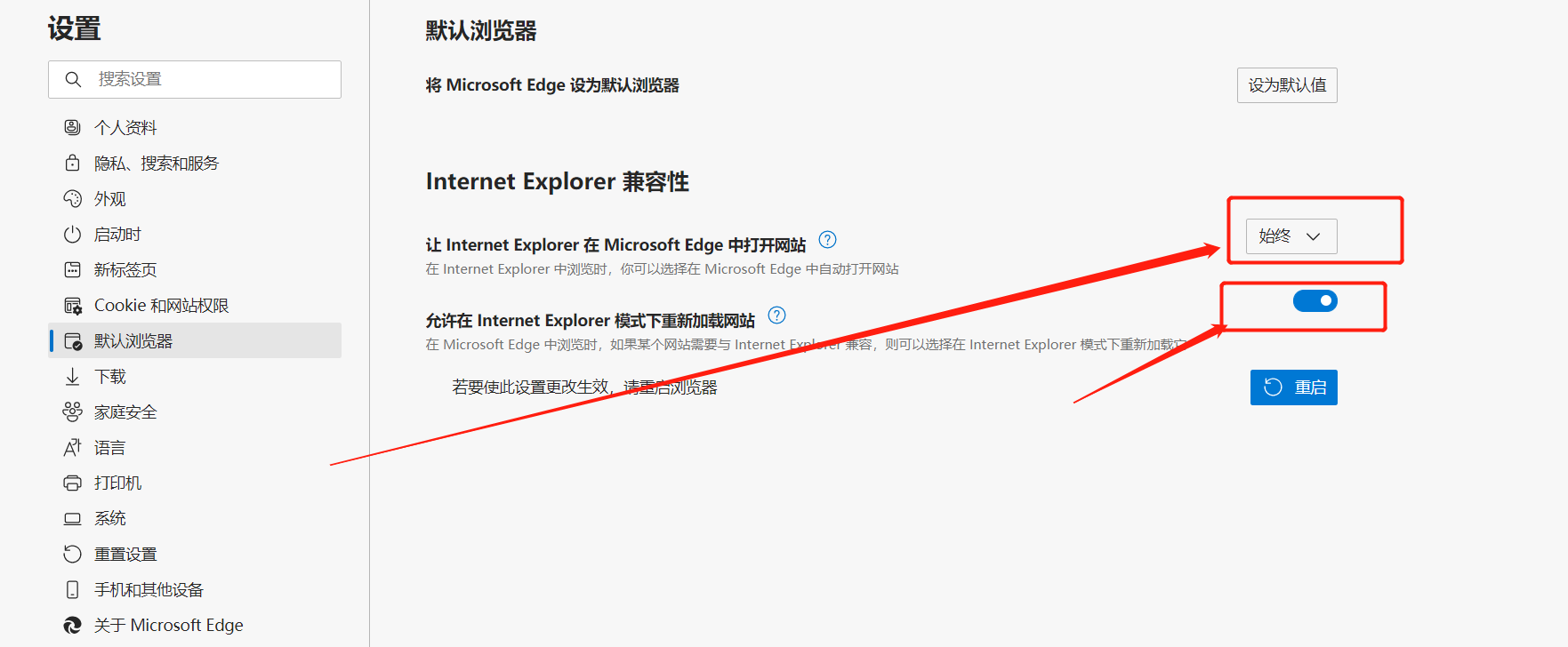Click the 个人资料 profile icon
1568x647 pixels.
72,127
